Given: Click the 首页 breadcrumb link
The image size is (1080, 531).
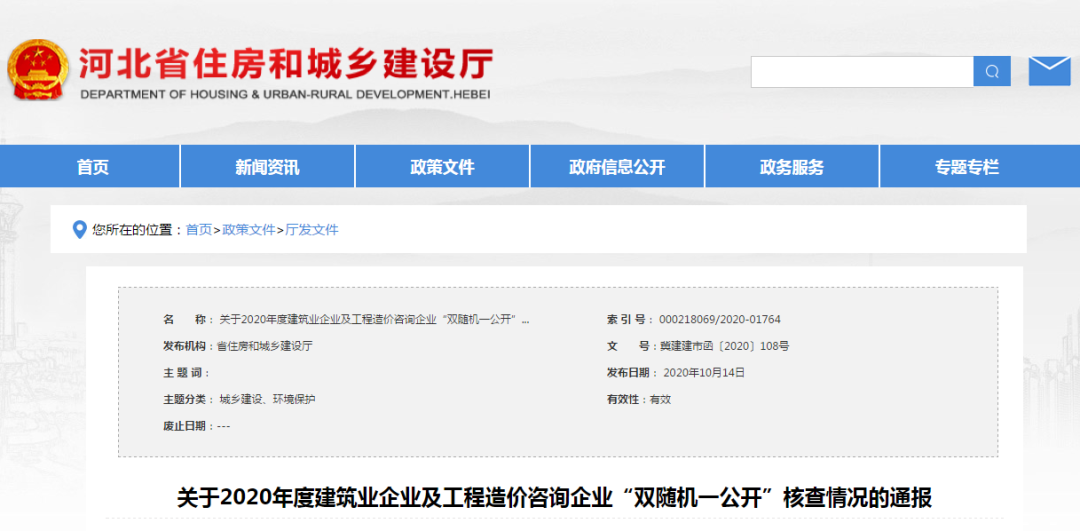Looking at the screenshot, I should pos(199,230).
